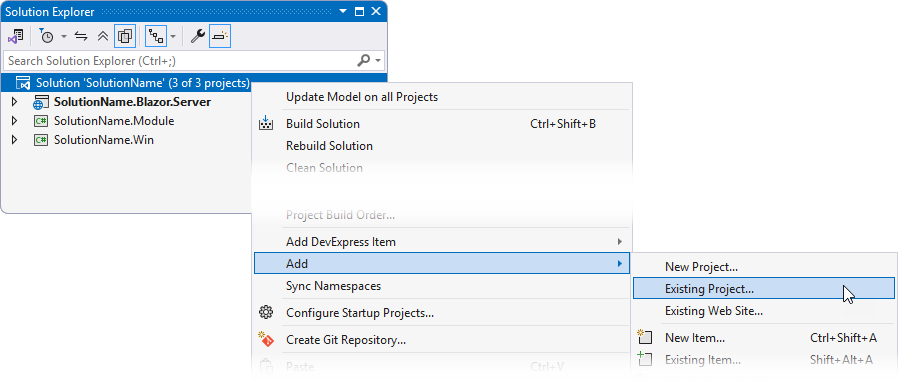Viewport: 898px width, 388px height.
Task: Open Properties via the wrench icon
Action: tap(198, 37)
